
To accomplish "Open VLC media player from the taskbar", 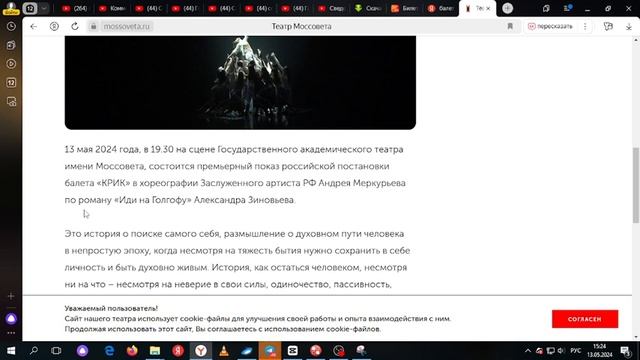I will pos(224,351).
